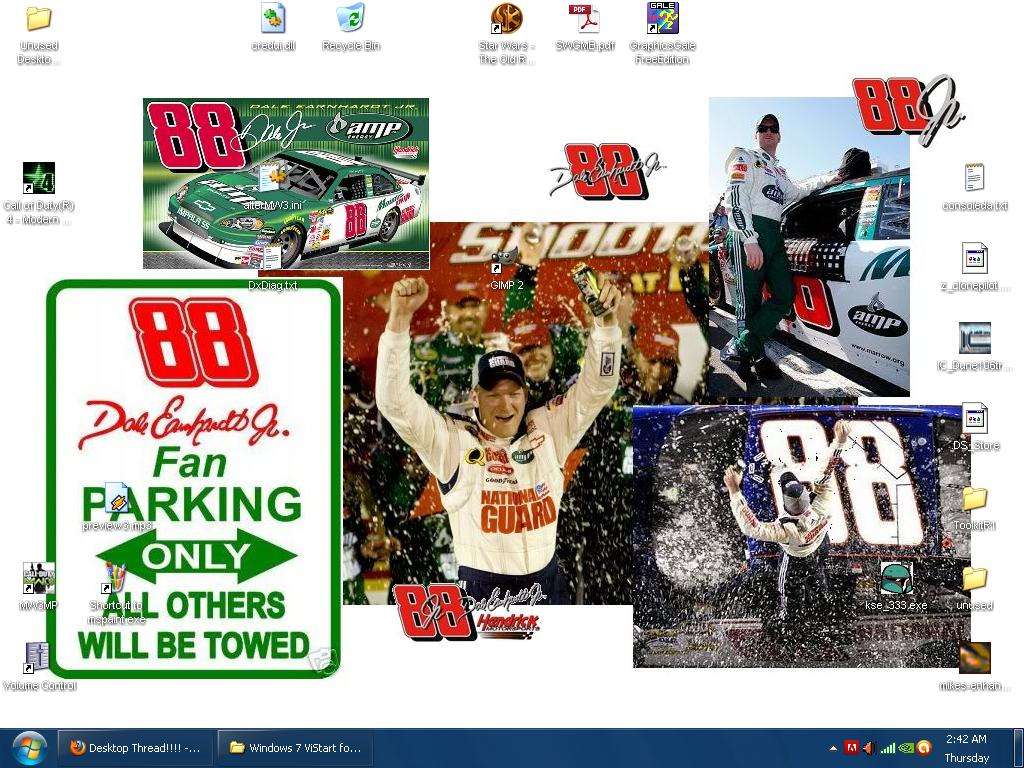Screen dimensions: 1024x768
Task: Open the Adobe tray icon
Action: [x=851, y=748]
